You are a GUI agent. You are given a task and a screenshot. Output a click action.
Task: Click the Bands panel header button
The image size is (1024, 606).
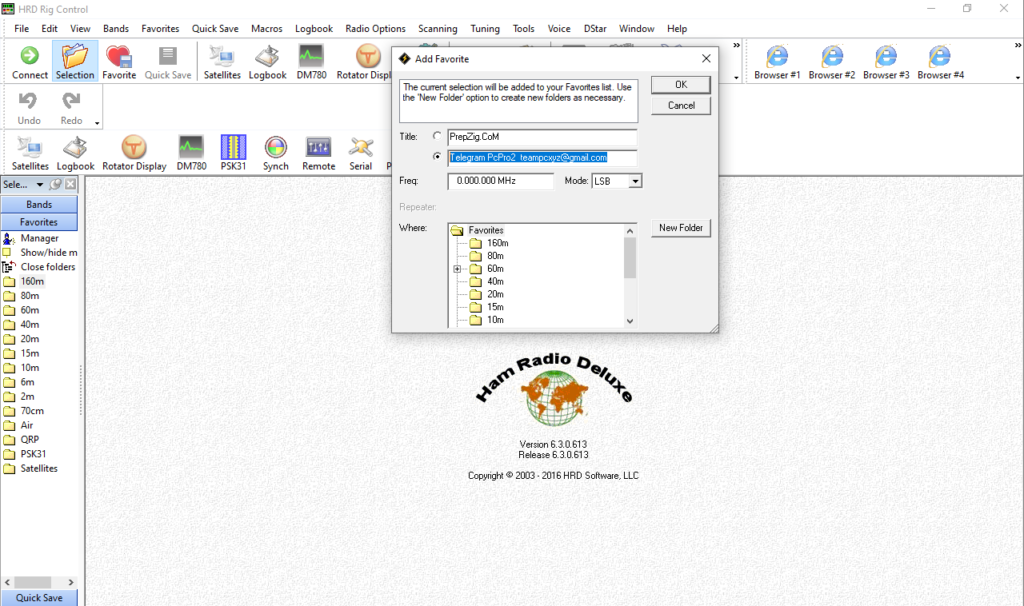point(39,204)
